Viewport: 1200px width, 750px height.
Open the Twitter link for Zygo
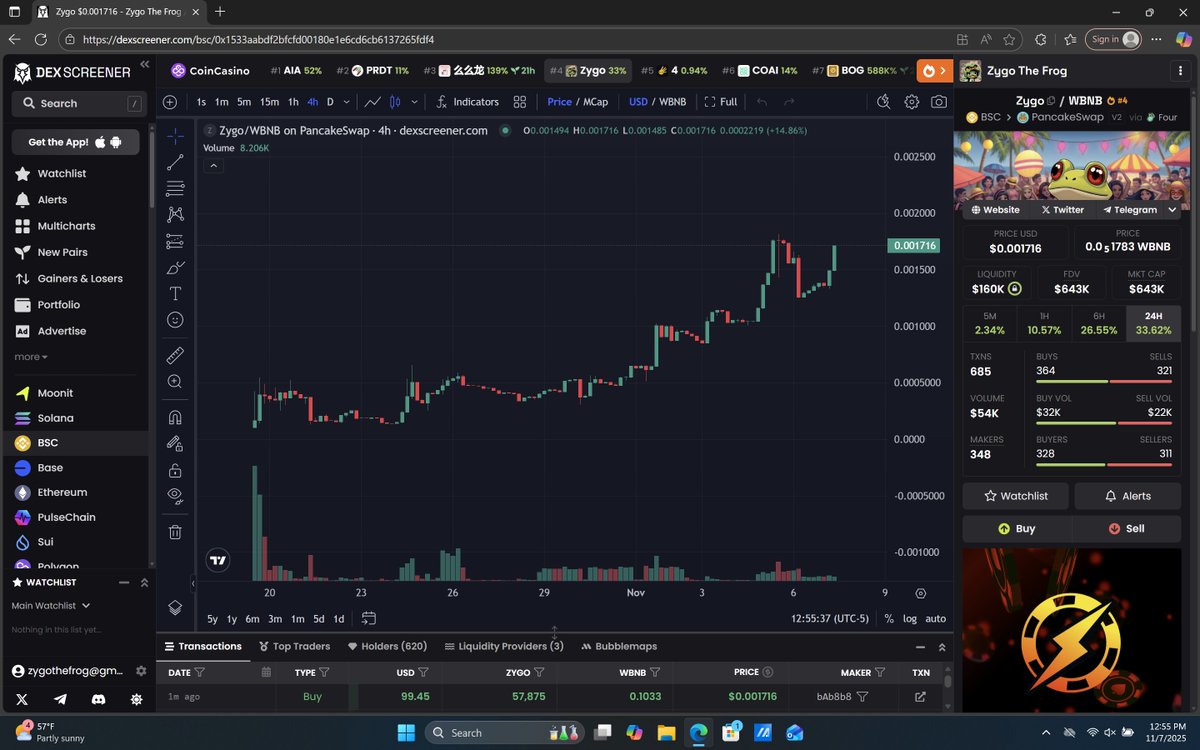tap(1062, 210)
